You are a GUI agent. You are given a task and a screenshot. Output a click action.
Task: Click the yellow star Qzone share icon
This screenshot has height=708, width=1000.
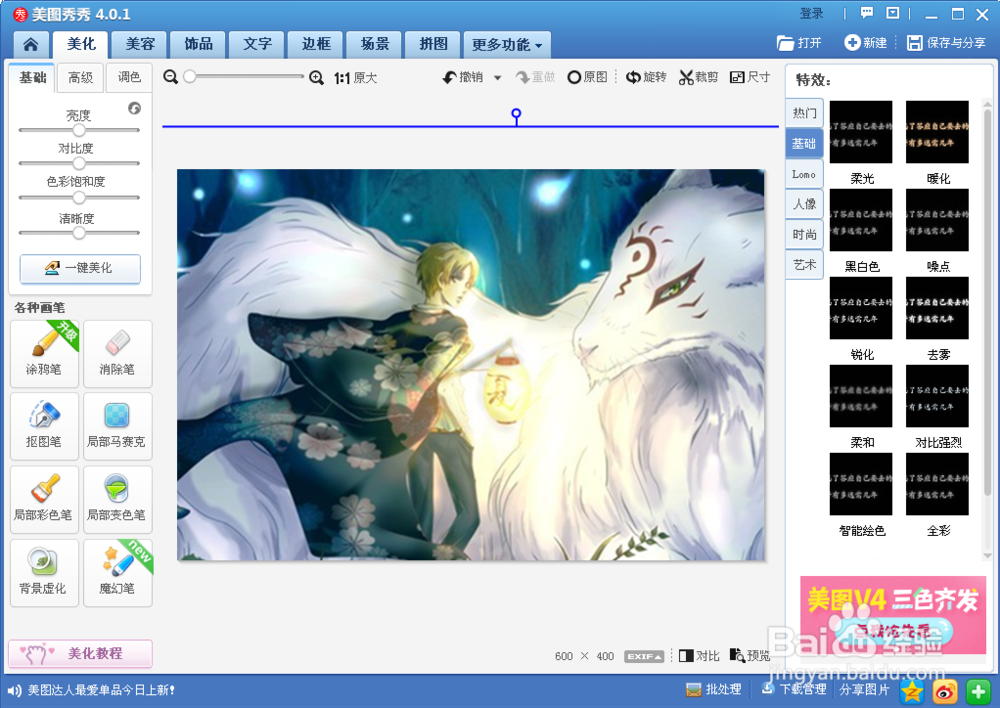912,691
